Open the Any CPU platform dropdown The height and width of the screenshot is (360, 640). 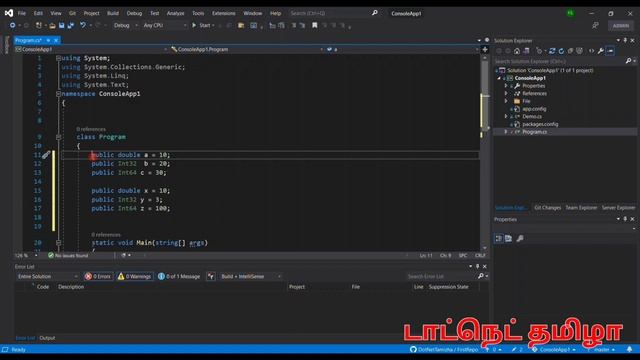pyautogui.click(x=164, y=25)
